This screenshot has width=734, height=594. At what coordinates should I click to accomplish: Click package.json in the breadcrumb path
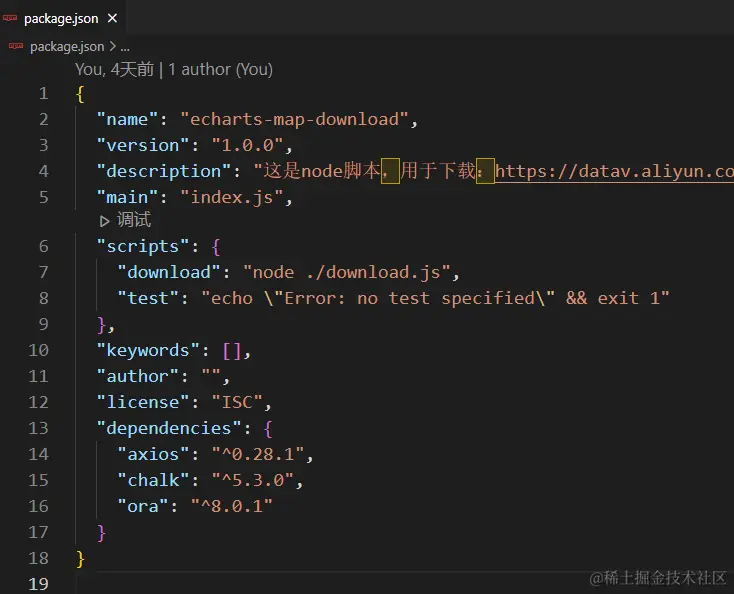[67, 47]
